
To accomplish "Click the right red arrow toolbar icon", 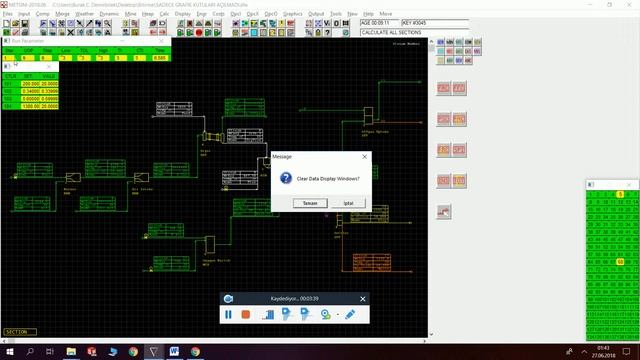I will click(162, 32).
